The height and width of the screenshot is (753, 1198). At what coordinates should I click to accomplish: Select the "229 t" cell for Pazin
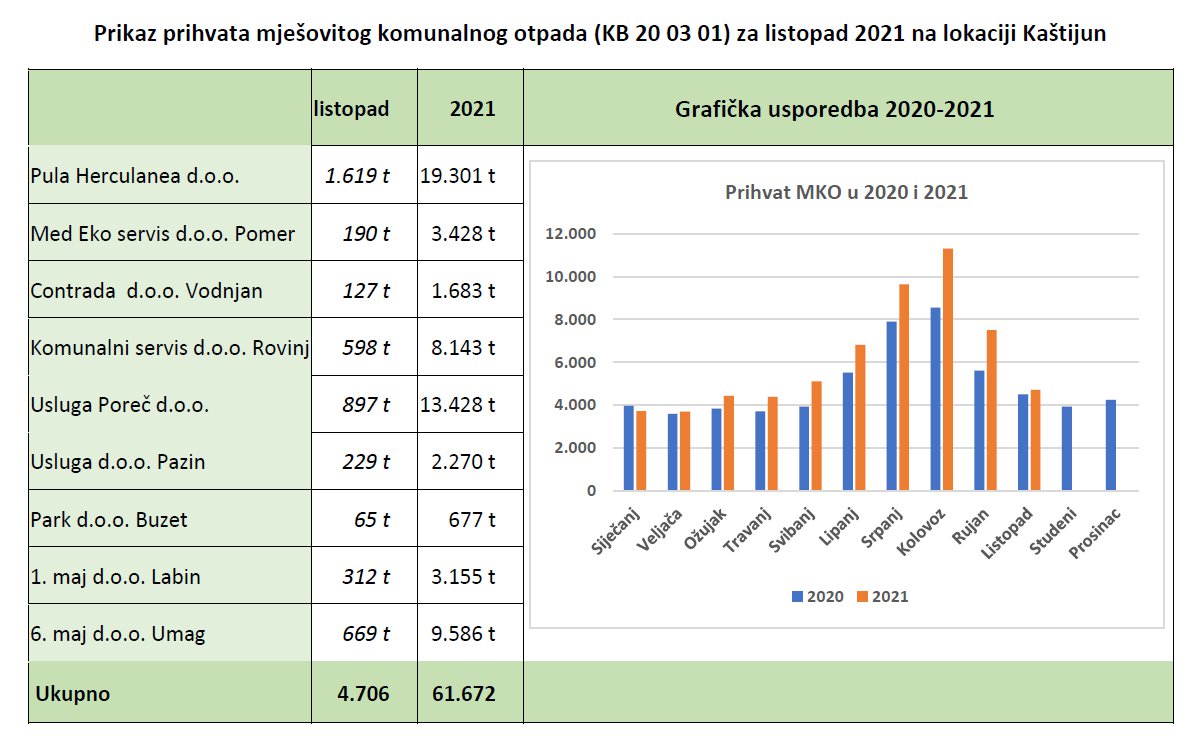pyautogui.click(x=366, y=461)
